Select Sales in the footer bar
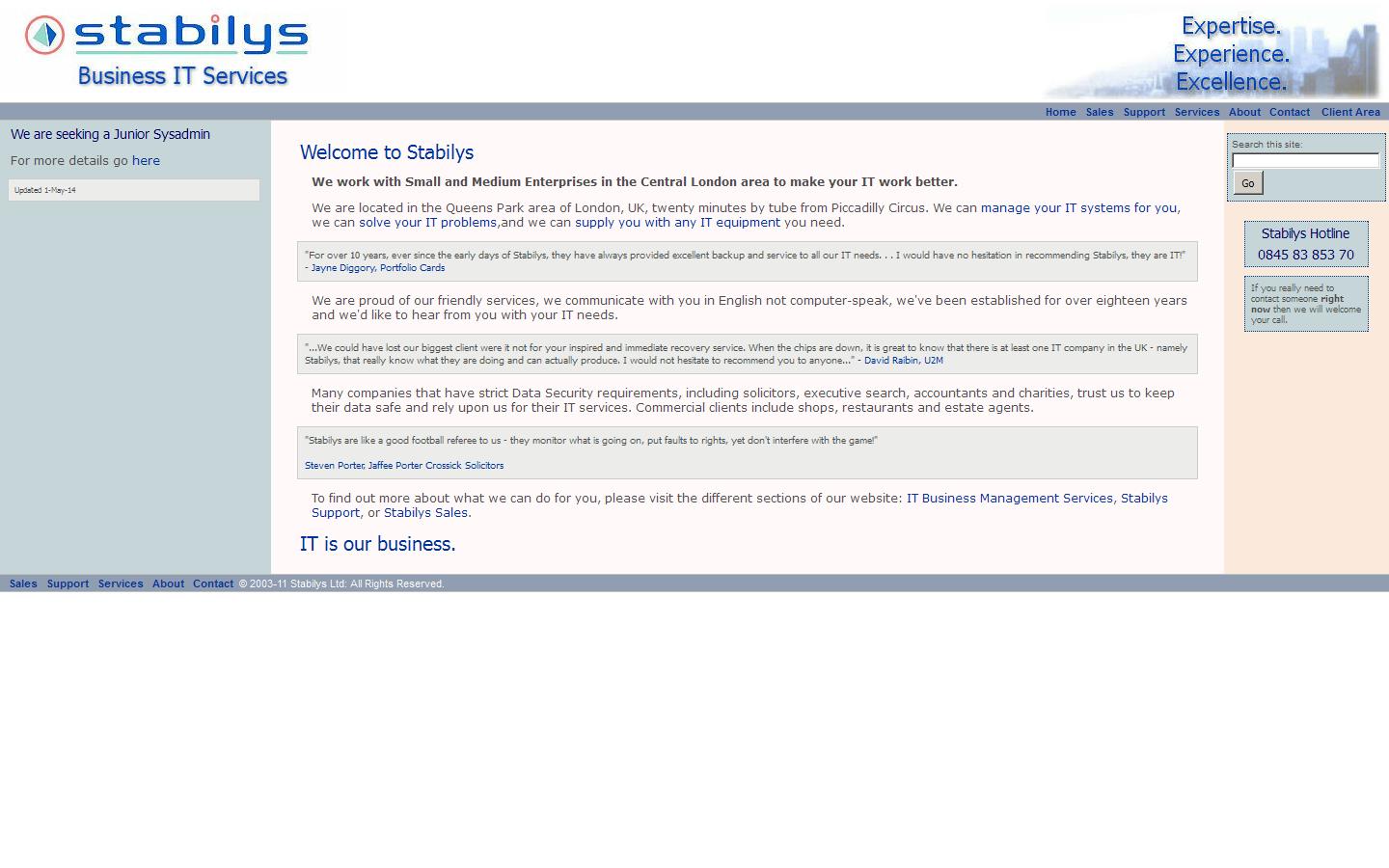This screenshot has width=1389, height=868. [x=22, y=583]
